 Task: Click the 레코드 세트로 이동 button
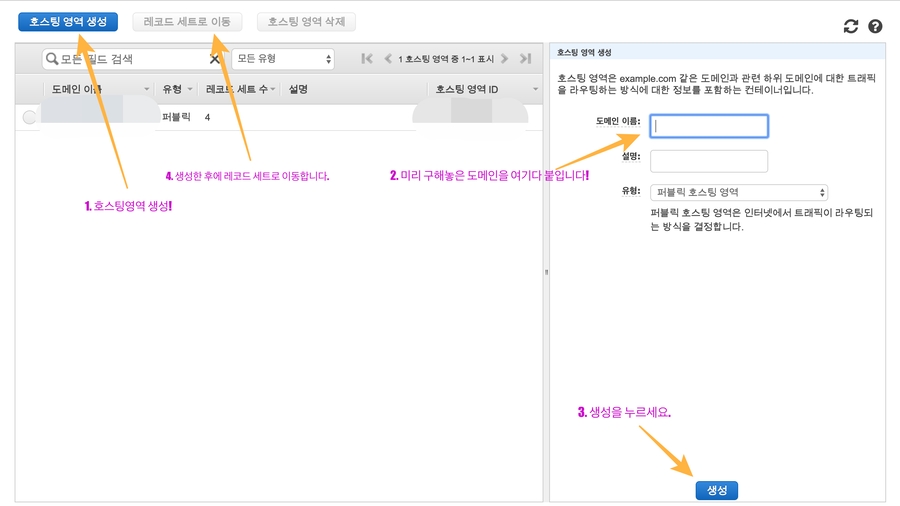pyautogui.click(x=187, y=21)
